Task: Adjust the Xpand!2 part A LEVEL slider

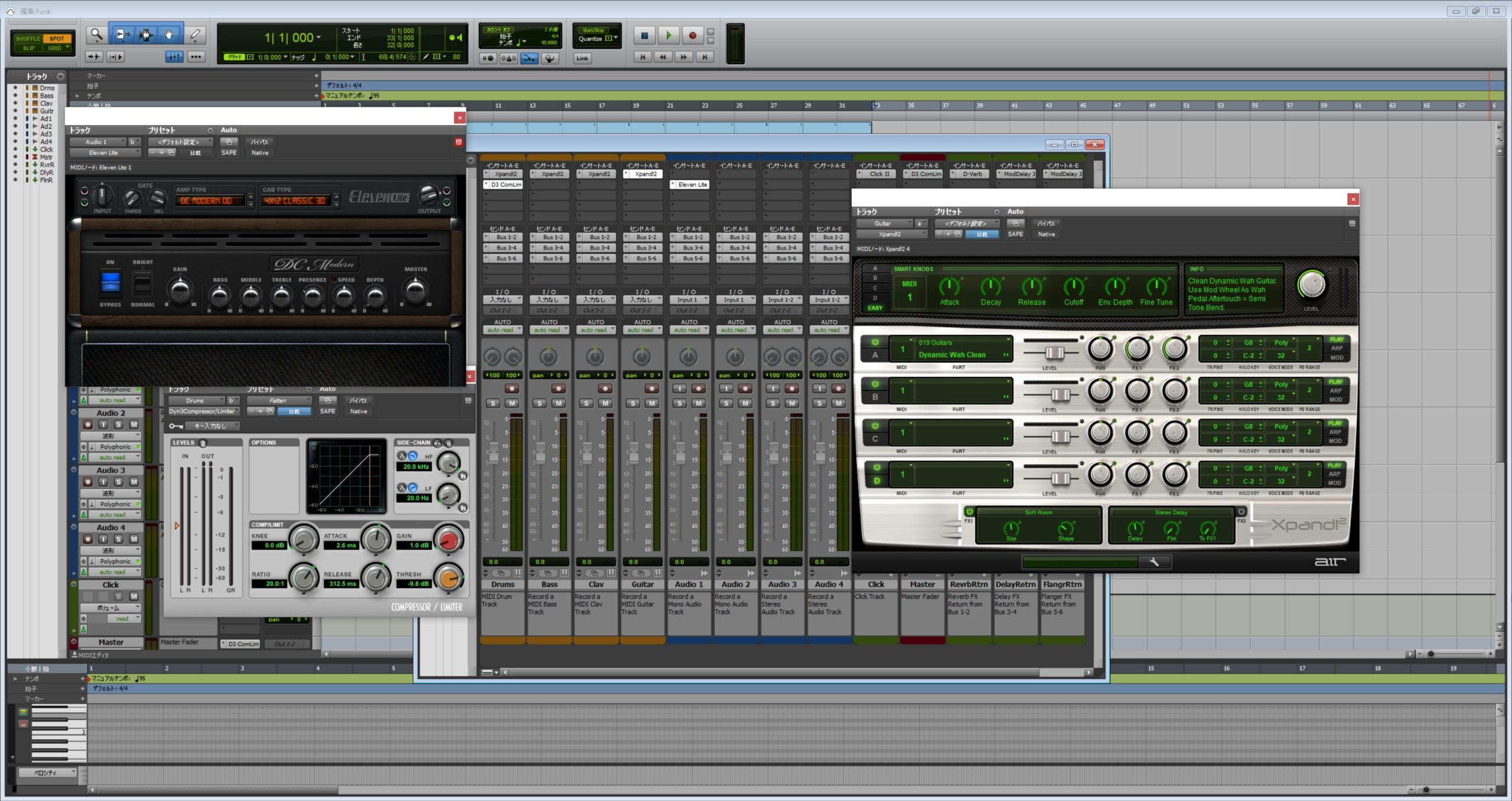Action: tap(1054, 353)
